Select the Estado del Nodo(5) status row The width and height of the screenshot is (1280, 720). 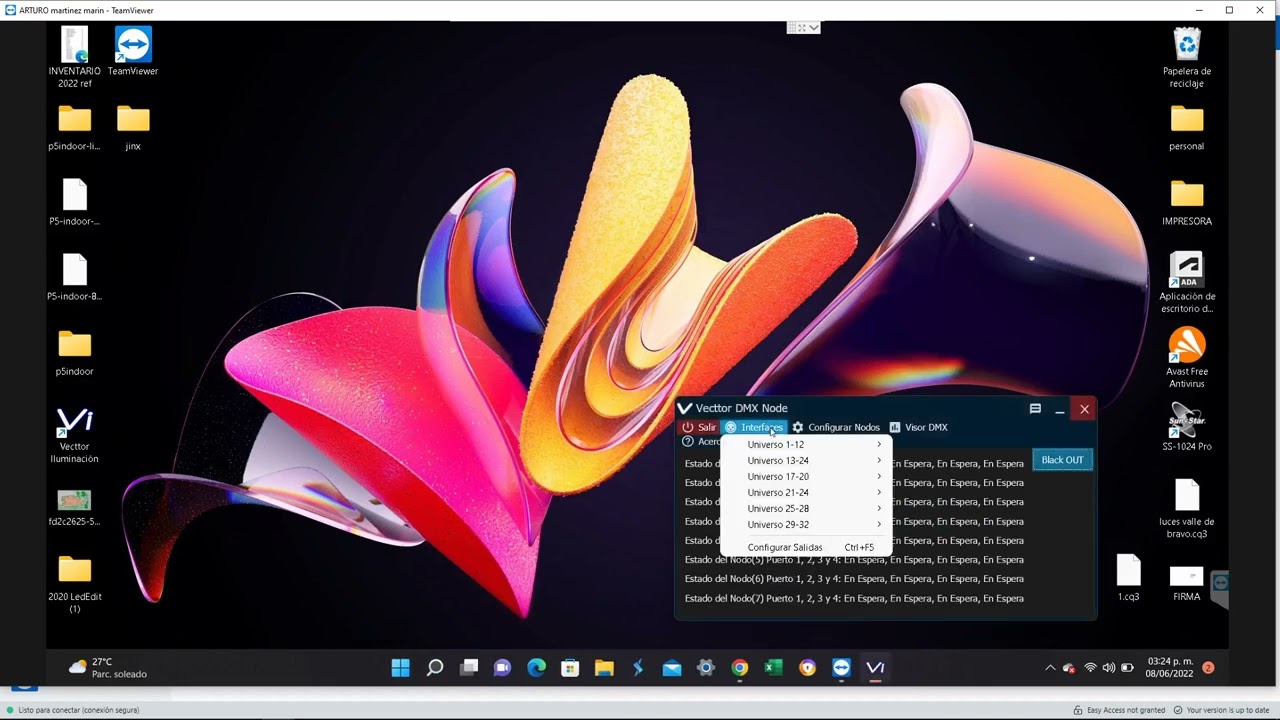click(854, 559)
